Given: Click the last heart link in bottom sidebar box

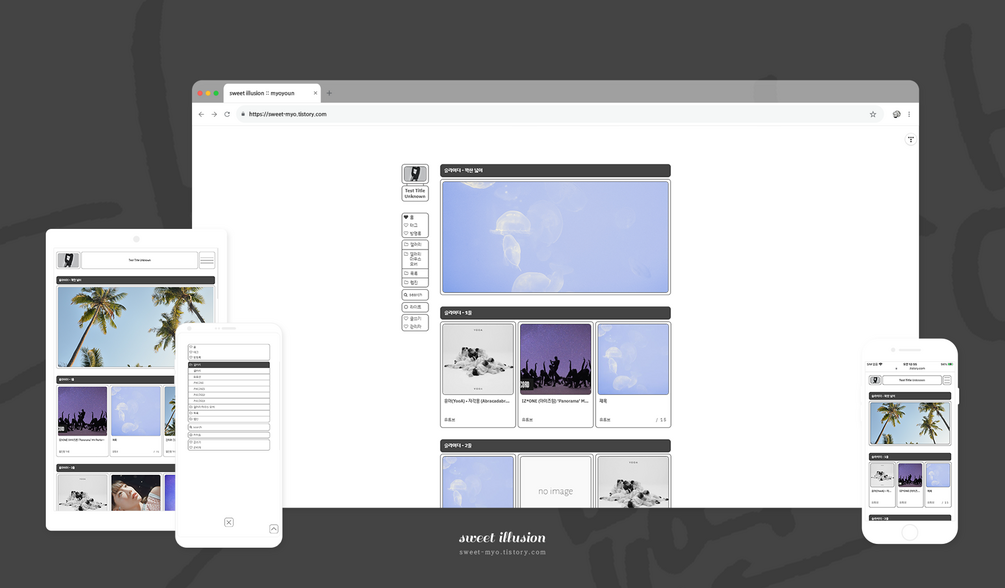Looking at the screenshot, I should 415,326.
